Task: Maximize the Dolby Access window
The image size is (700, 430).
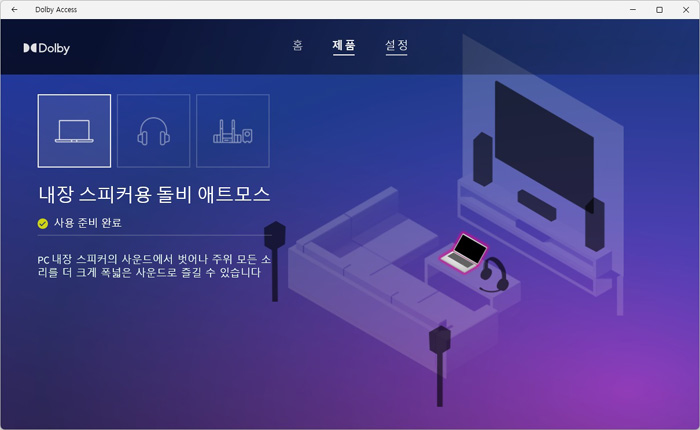Action: coord(659,9)
